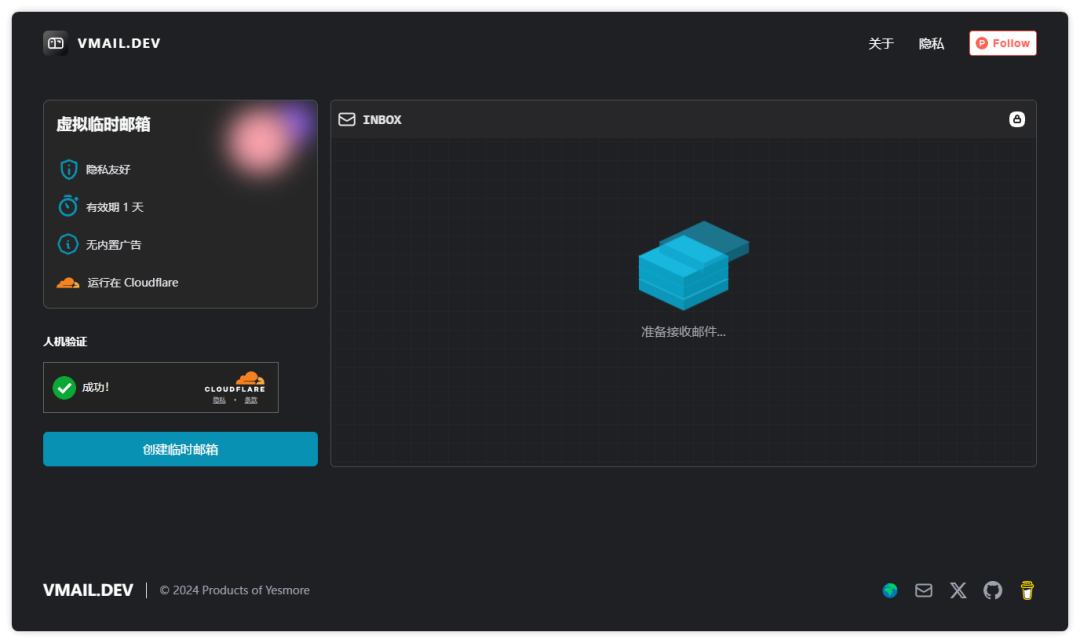Image resolution: width=1080 pixels, height=643 pixels.
Task: Open the X (Twitter) icon in footer
Action: pyautogui.click(x=958, y=591)
